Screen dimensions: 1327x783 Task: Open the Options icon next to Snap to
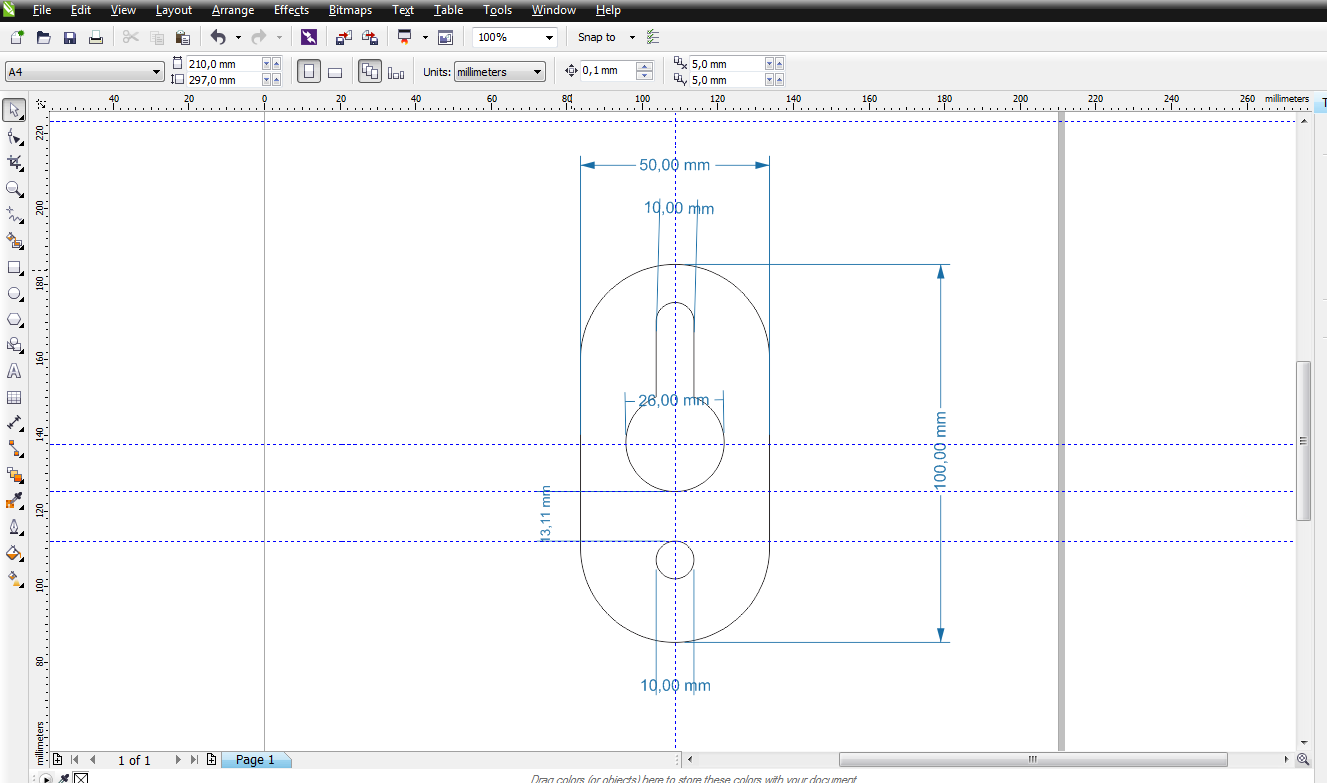click(x=653, y=37)
